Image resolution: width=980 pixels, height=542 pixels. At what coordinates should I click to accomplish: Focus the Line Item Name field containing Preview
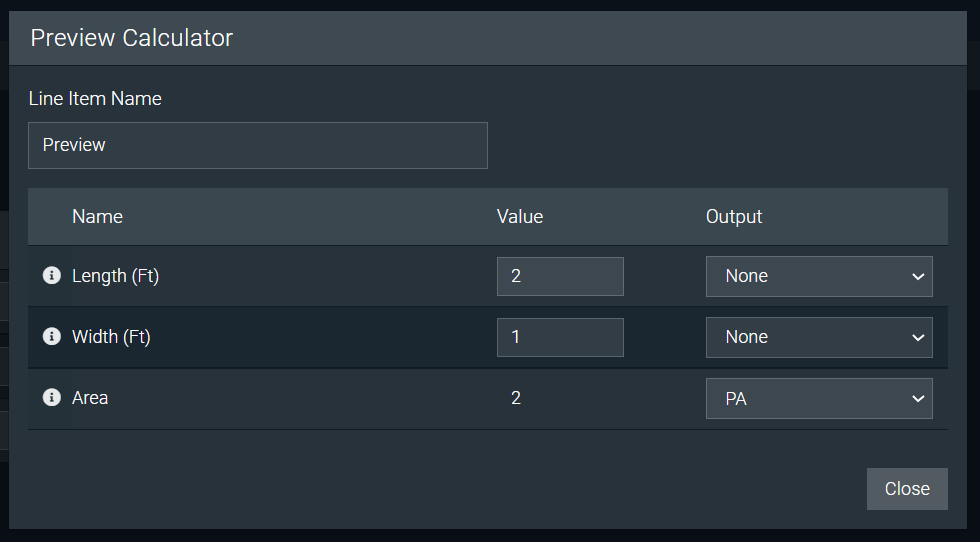pos(258,146)
